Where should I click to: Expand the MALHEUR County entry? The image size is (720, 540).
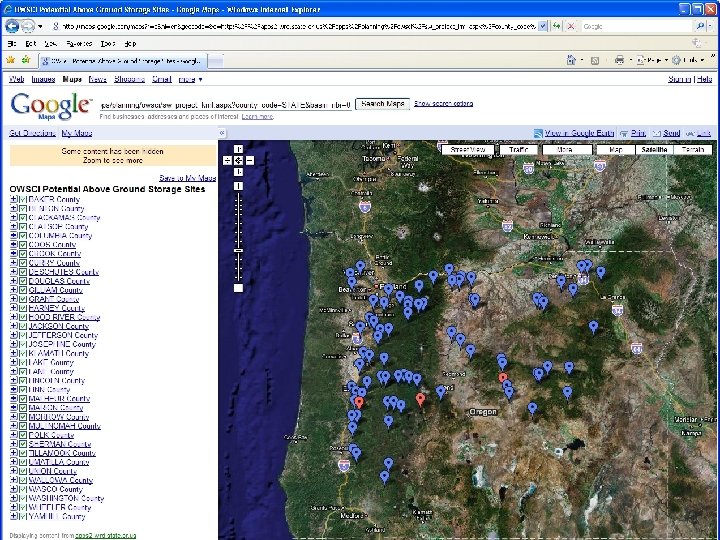coord(14,399)
